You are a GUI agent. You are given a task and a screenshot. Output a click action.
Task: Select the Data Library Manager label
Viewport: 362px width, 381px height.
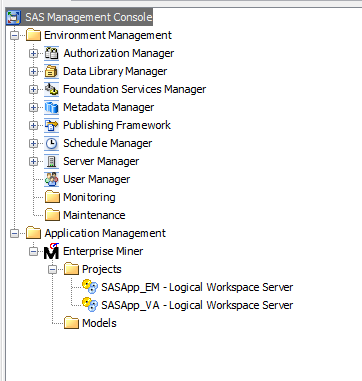pyautogui.click(x=115, y=71)
